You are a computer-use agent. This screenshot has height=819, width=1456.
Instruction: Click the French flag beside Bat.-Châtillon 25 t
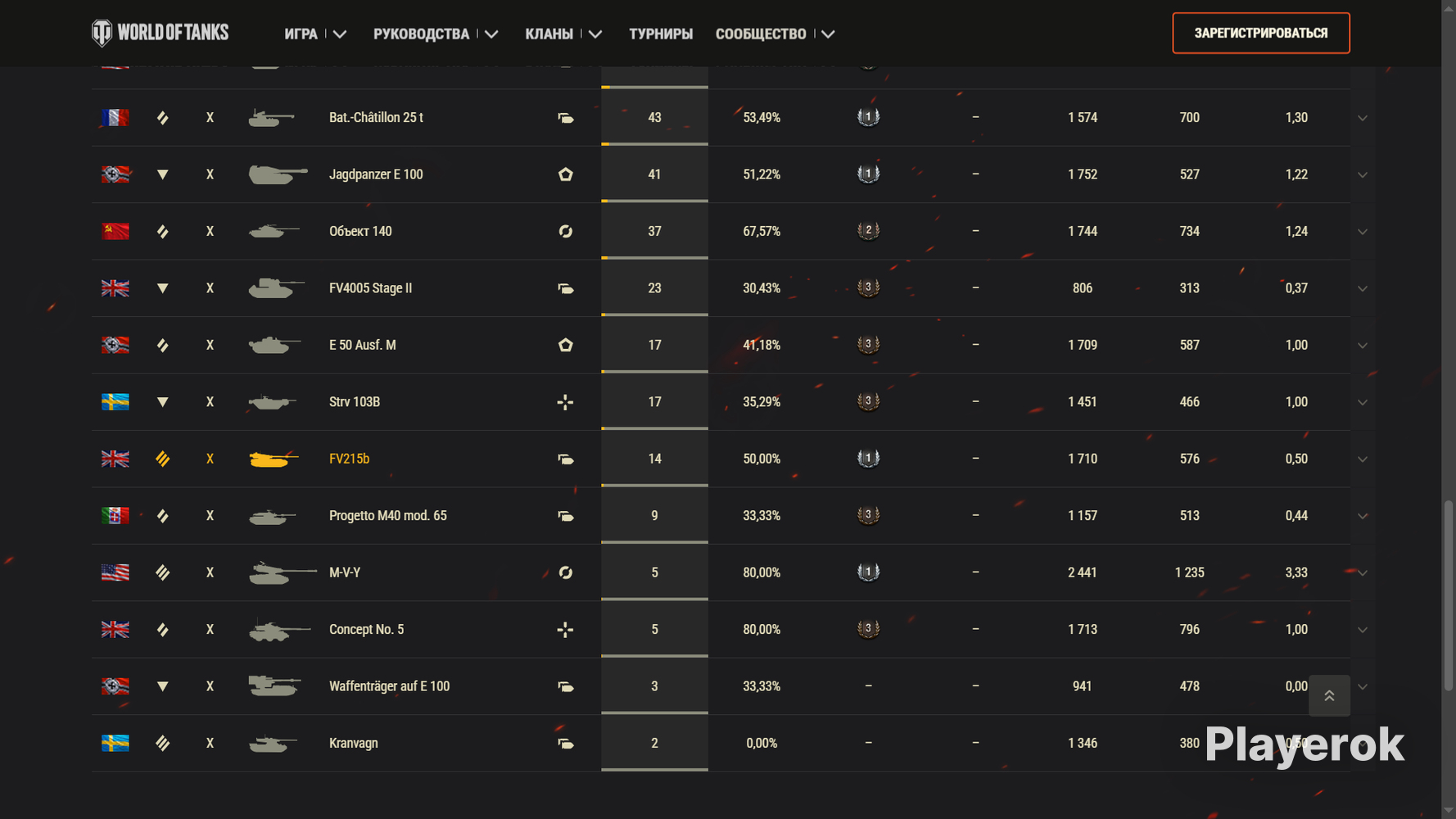(x=115, y=118)
